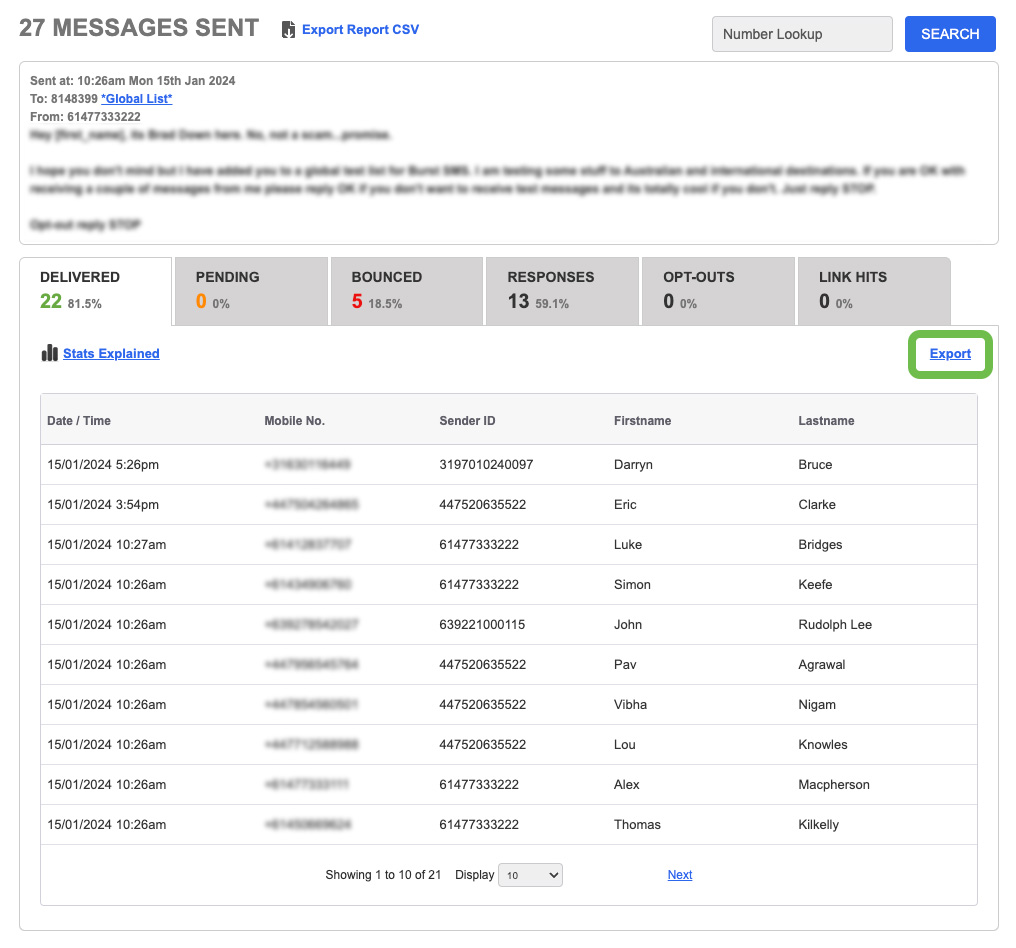This screenshot has width=1016, height=948.
Task: Click the bar chart stats icon
Action: (x=50, y=353)
